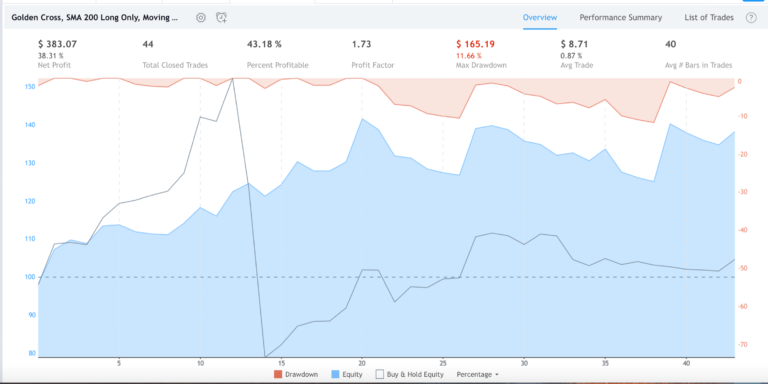
Task: Click the 44 total closed trades value
Action: pyautogui.click(x=148, y=44)
